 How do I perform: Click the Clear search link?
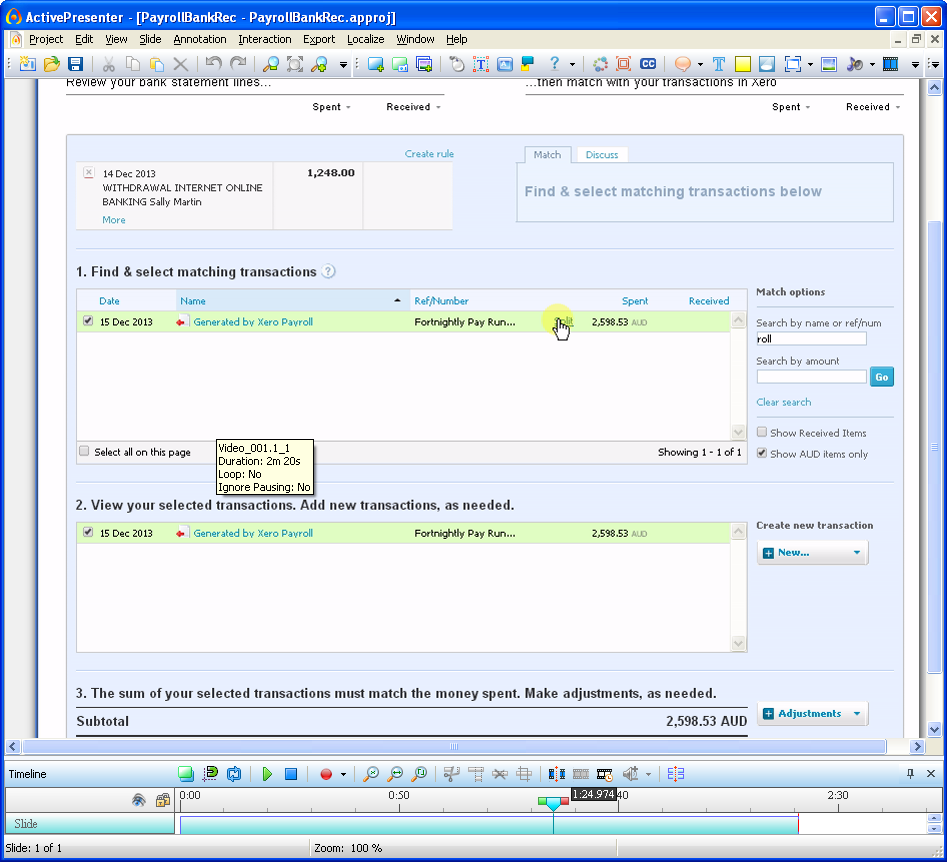(783, 402)
